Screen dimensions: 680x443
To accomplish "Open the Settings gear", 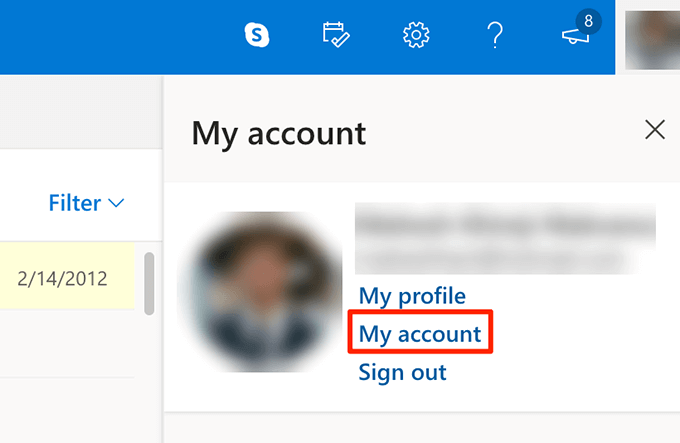I will click(x=415, y=36).
